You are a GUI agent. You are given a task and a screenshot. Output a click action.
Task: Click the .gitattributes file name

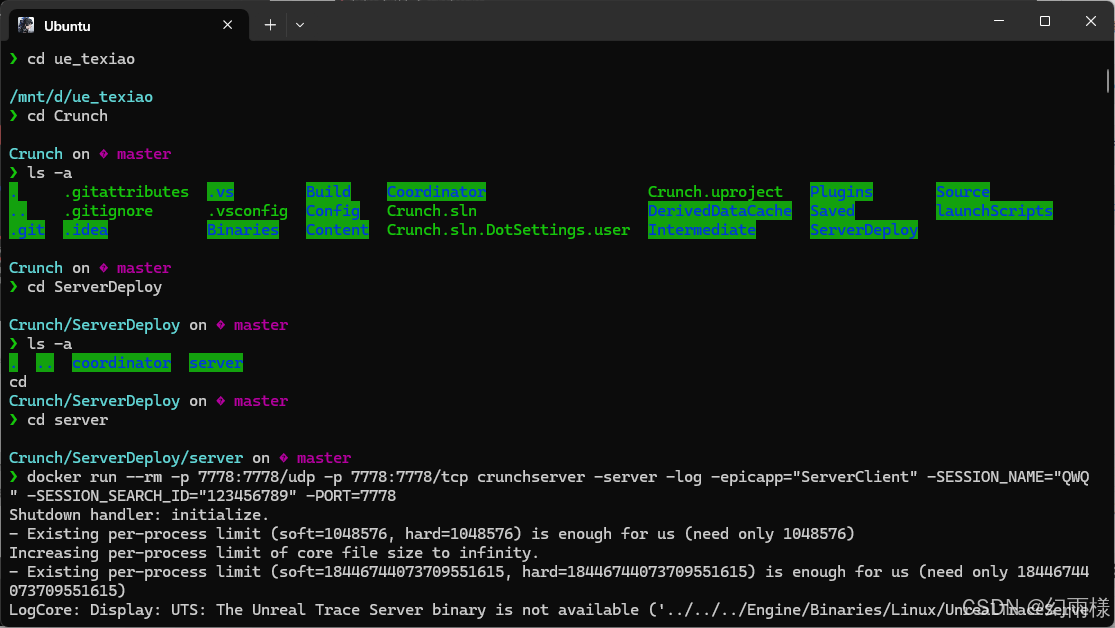(x=126, y=192)
